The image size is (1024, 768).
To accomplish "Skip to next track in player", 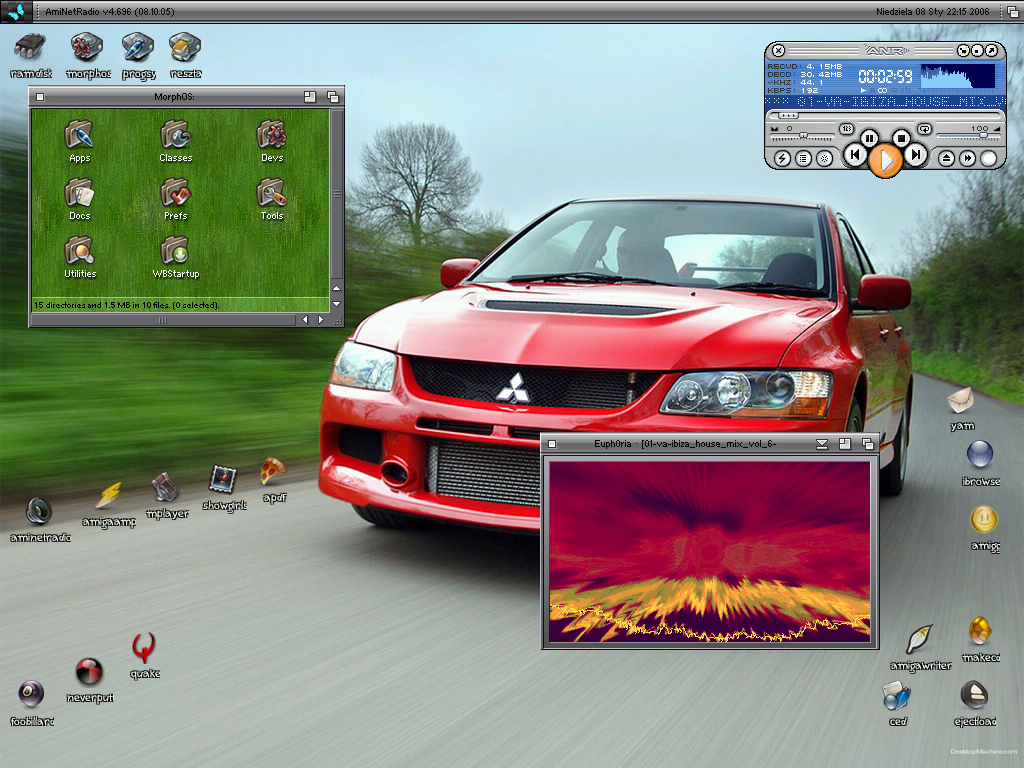I will [916, 155].
